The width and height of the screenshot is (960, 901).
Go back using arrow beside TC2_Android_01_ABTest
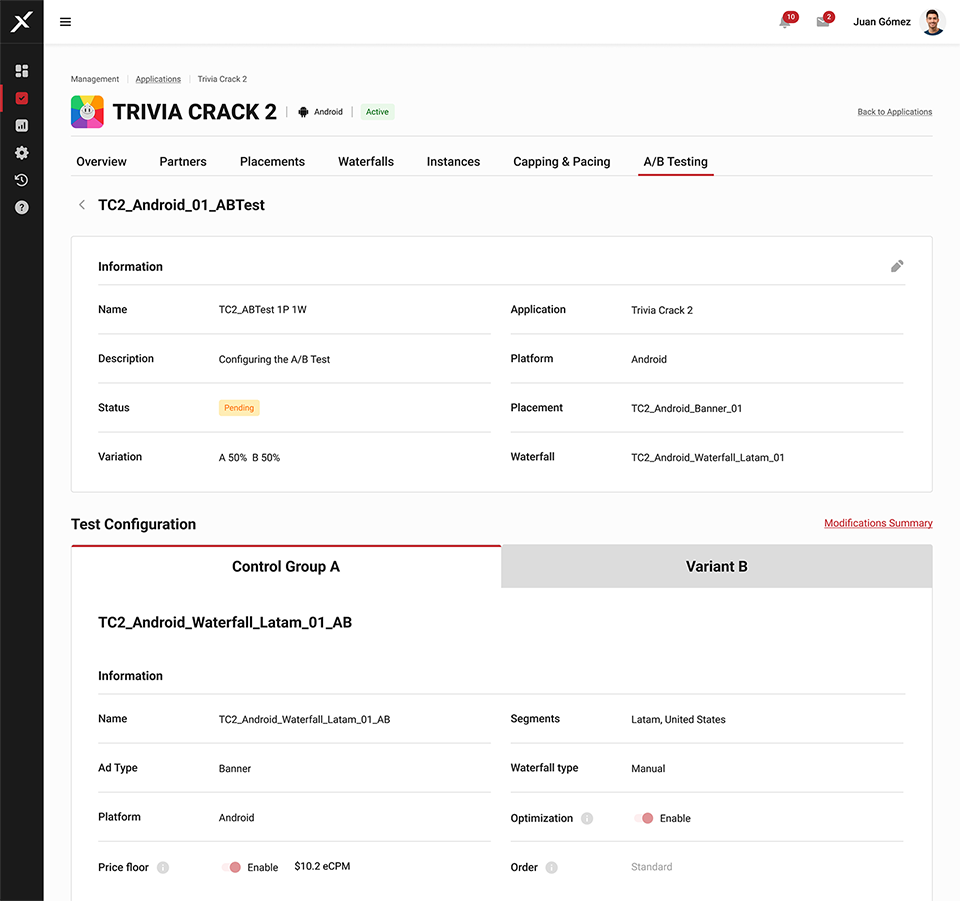tap(81, 204)
